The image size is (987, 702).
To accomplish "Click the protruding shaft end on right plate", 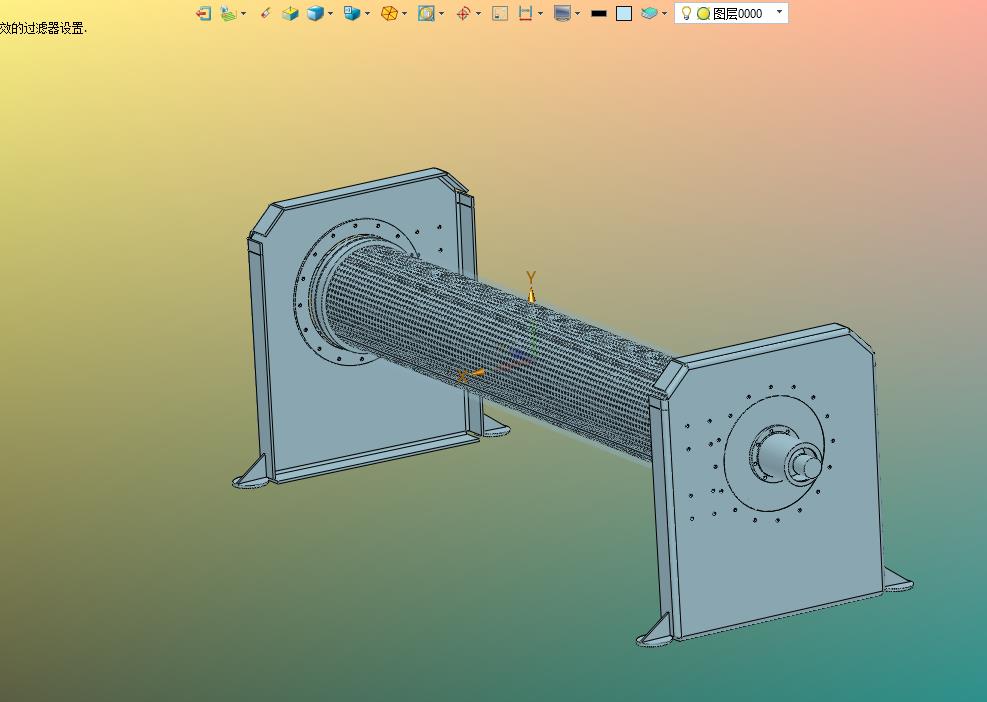I will 808,467.
